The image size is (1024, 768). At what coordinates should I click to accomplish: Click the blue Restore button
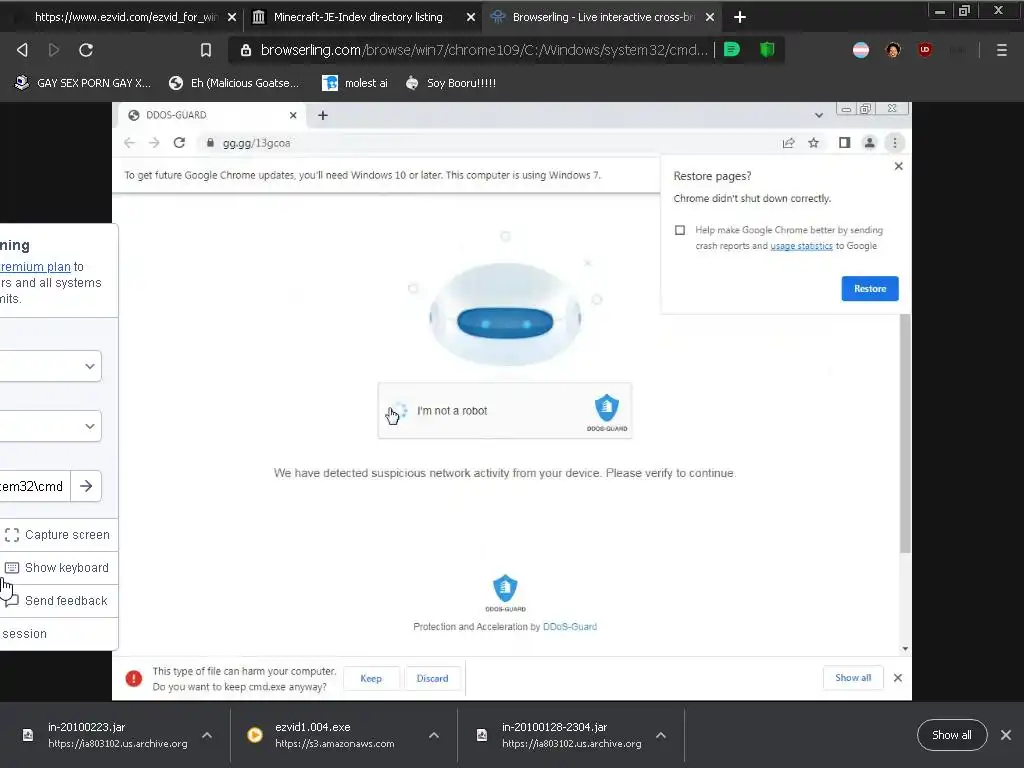[x=870, y=289]
